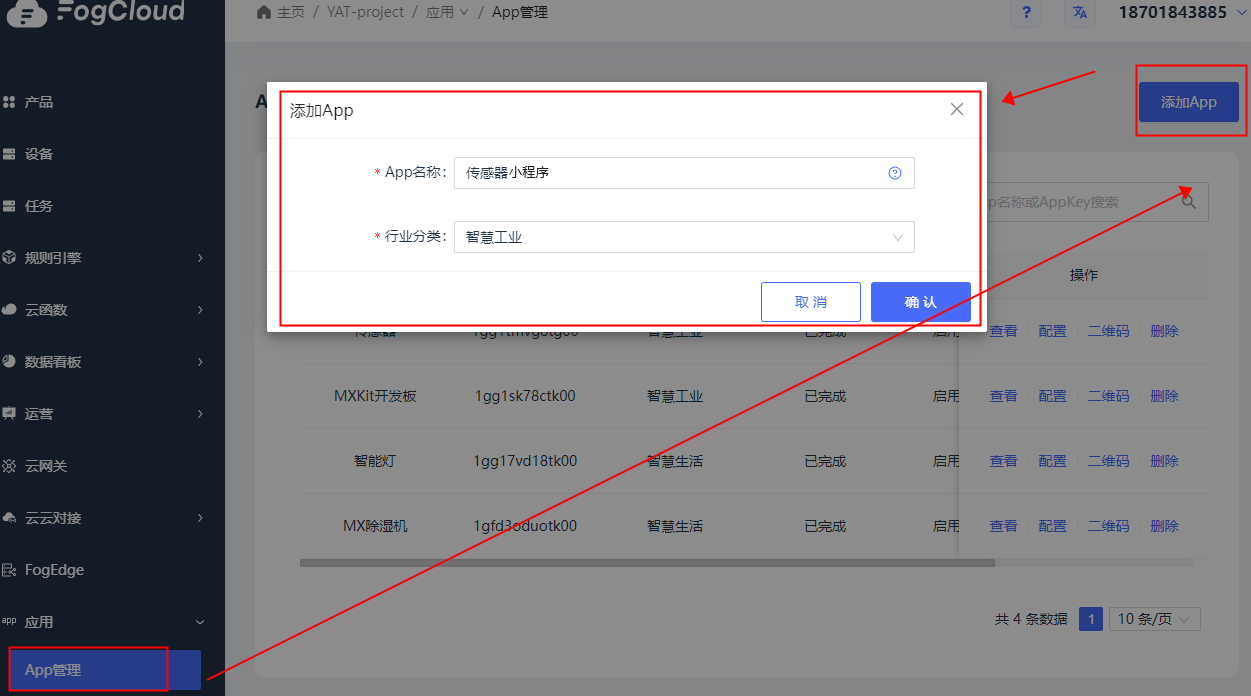Click AppKey 1gg17vd18tk00
The image size is (1251, 696).
(x=525, y=461)
